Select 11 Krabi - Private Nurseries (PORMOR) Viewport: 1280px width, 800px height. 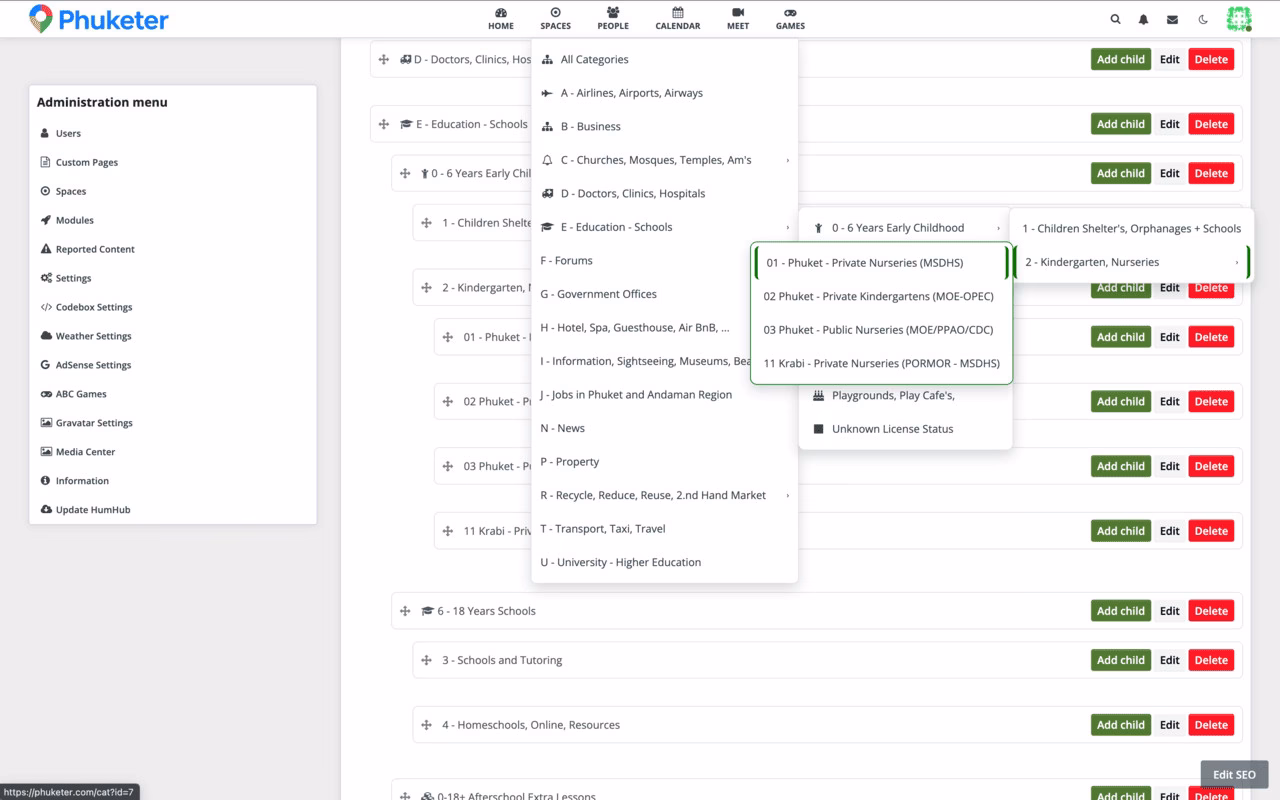pos(881,364)
